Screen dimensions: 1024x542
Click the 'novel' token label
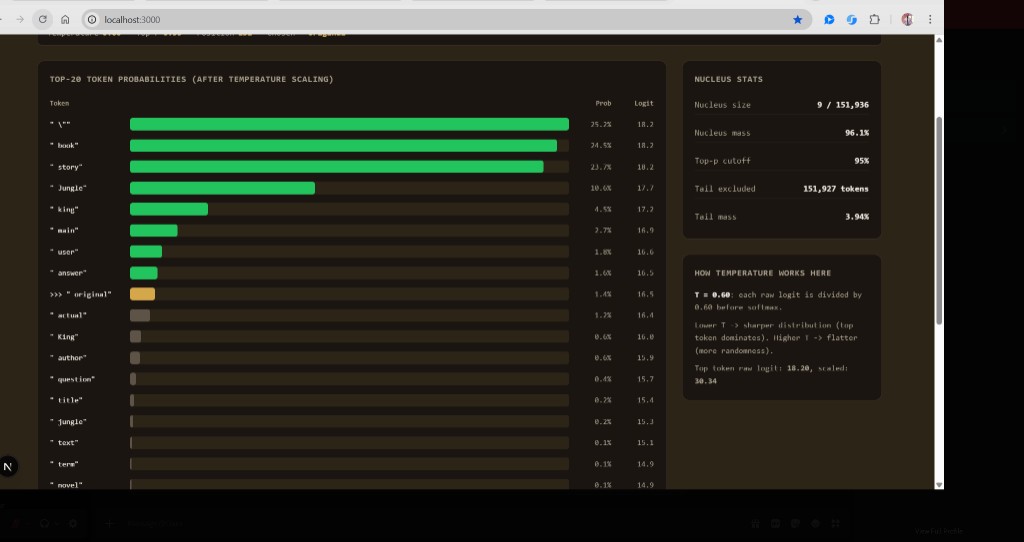point(66,485)
